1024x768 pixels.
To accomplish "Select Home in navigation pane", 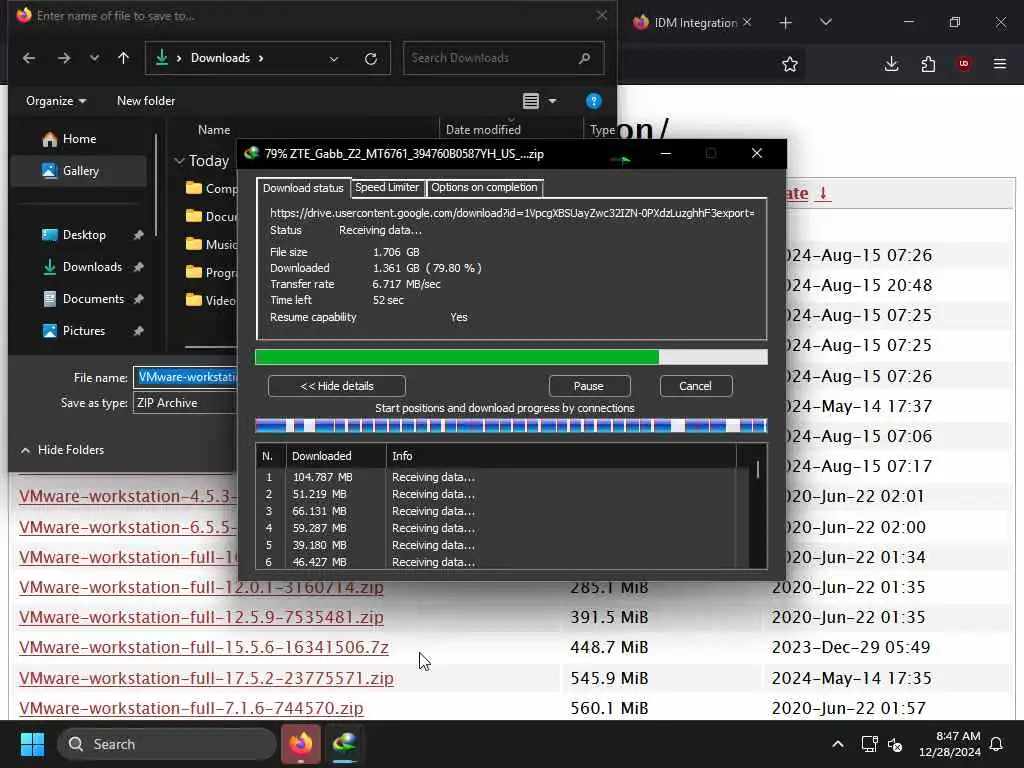I will [78, 139].
